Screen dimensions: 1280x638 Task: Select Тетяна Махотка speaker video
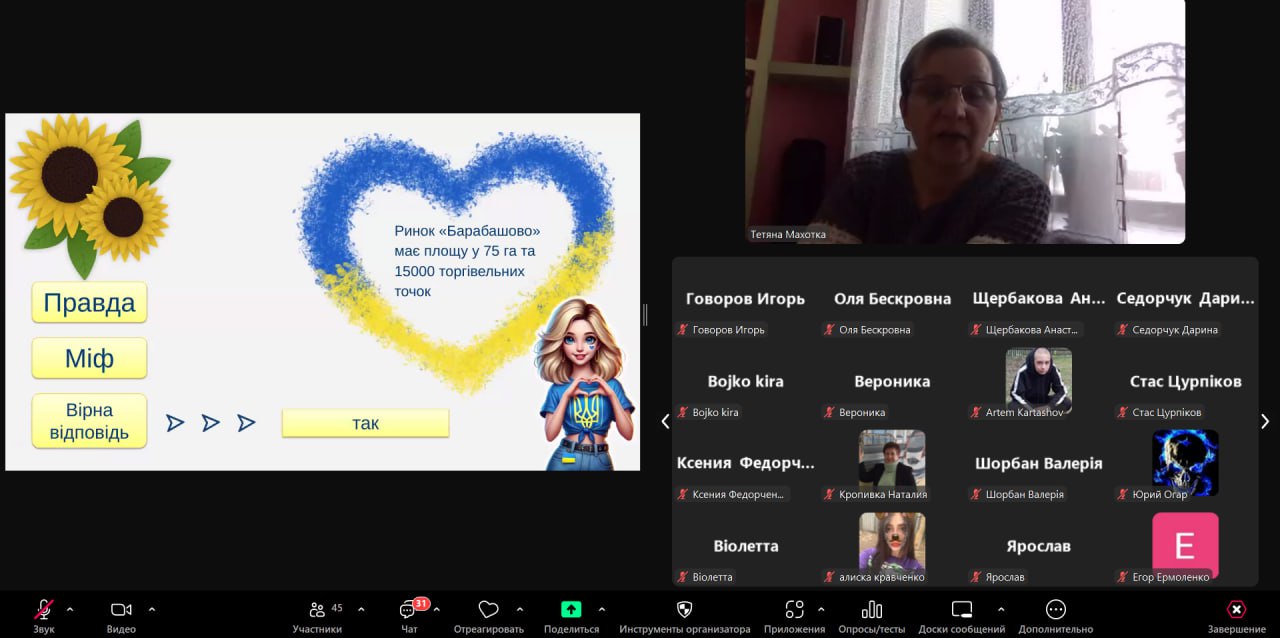click(x=965, y=122)
